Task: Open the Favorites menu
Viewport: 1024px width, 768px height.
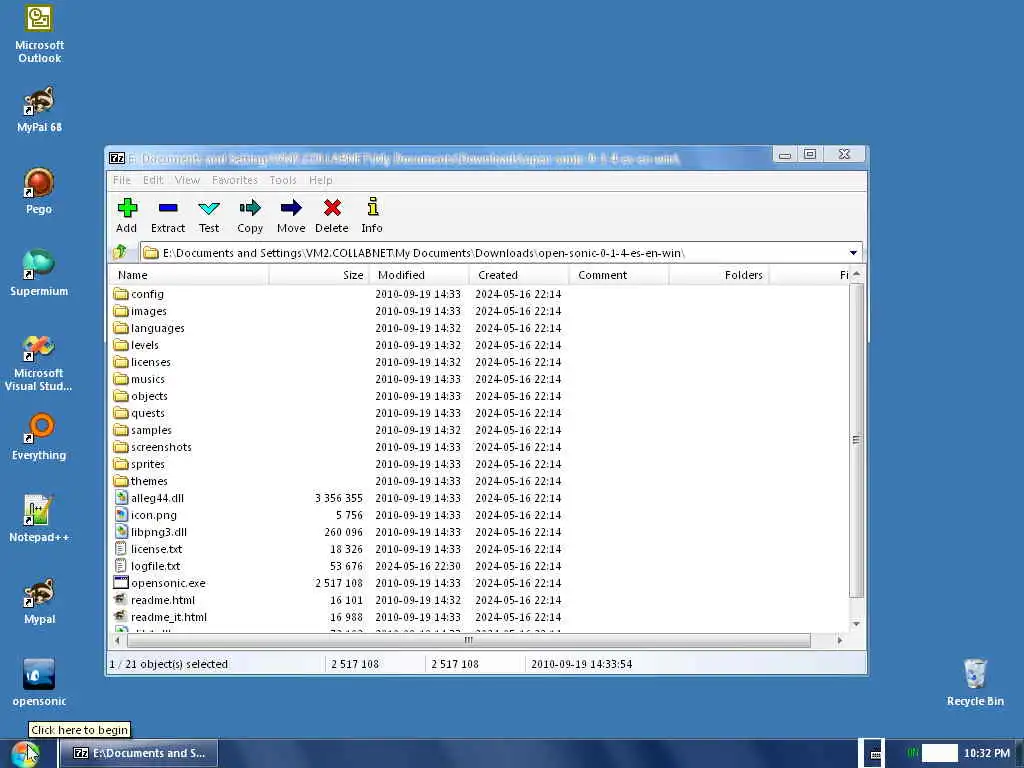Action: [234, 180]
